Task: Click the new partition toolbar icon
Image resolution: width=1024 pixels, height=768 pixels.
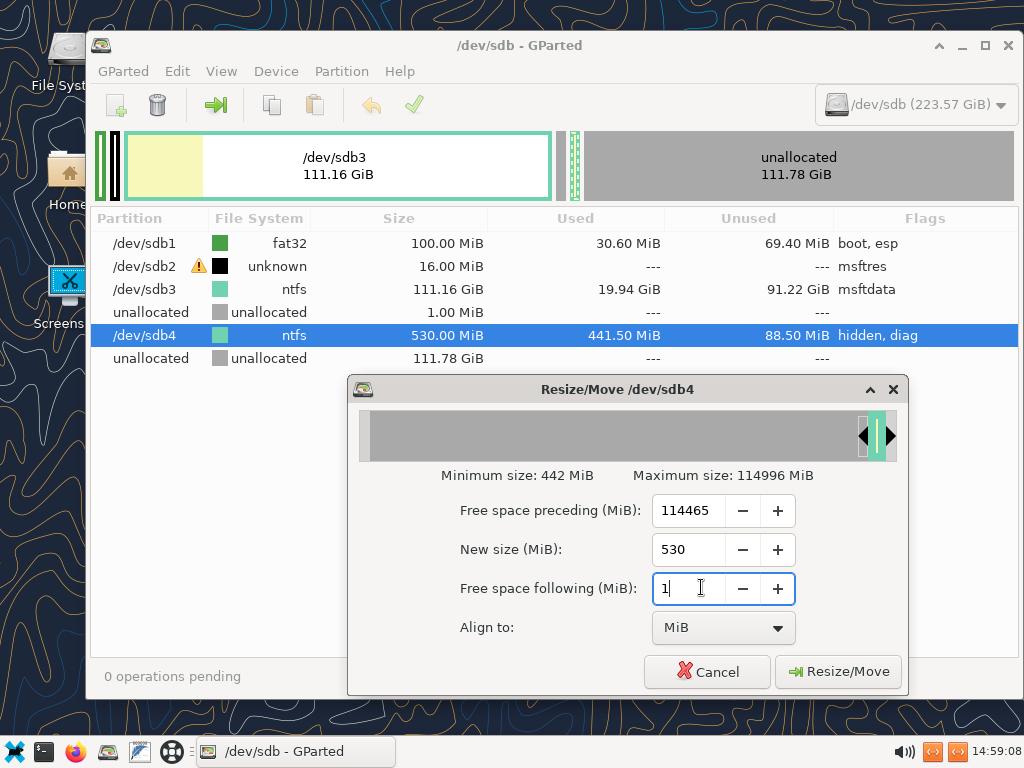Action: 116,105
